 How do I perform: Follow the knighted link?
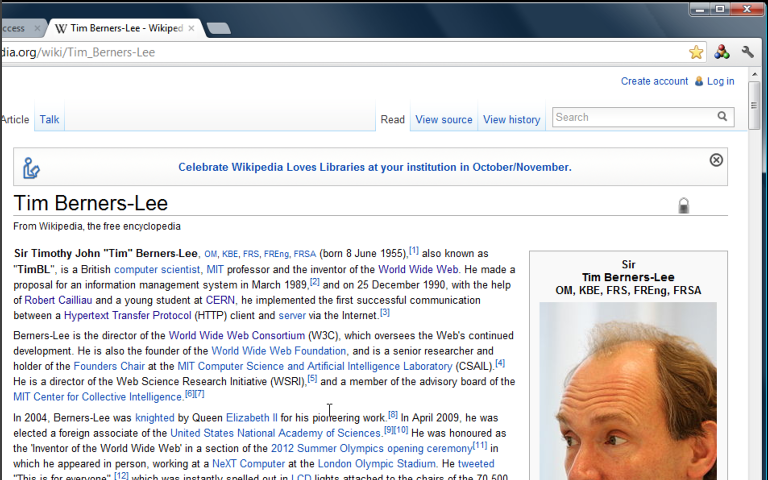(155, 418)
